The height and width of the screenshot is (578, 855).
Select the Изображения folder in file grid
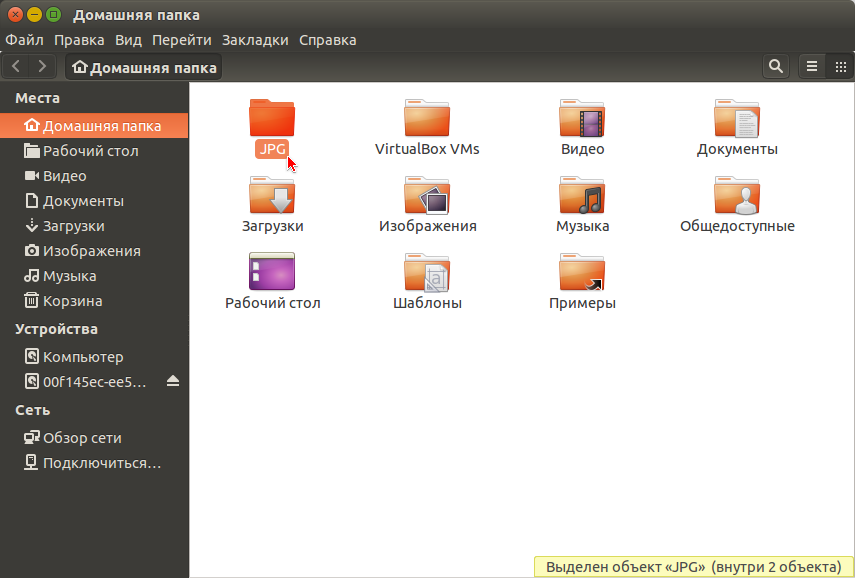(427, 195)
